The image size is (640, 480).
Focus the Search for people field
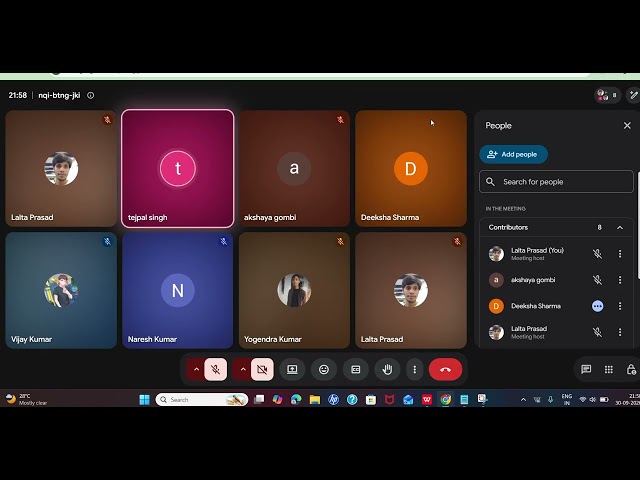click(556, 182)
